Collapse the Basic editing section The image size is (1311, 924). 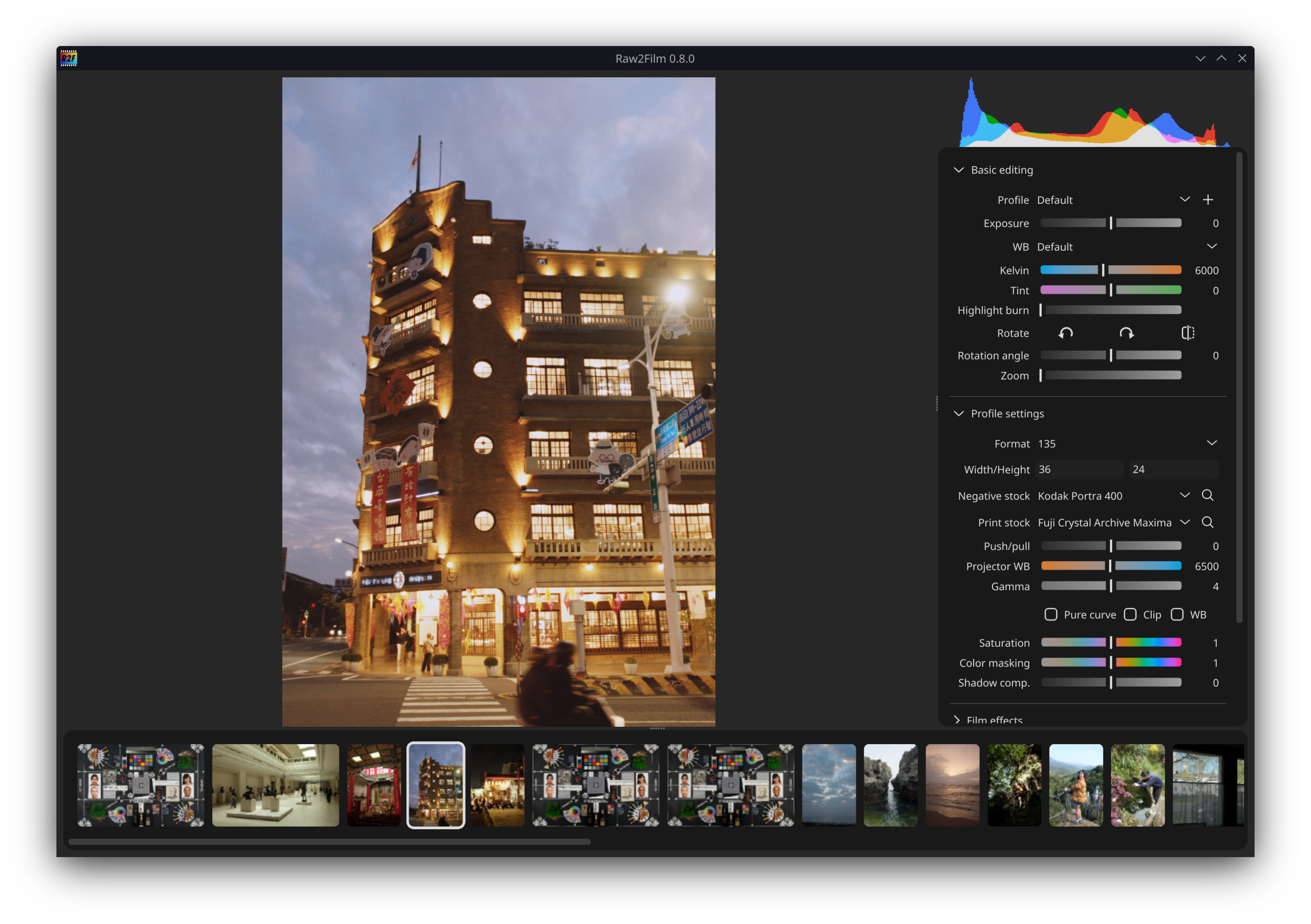(959, 170)
